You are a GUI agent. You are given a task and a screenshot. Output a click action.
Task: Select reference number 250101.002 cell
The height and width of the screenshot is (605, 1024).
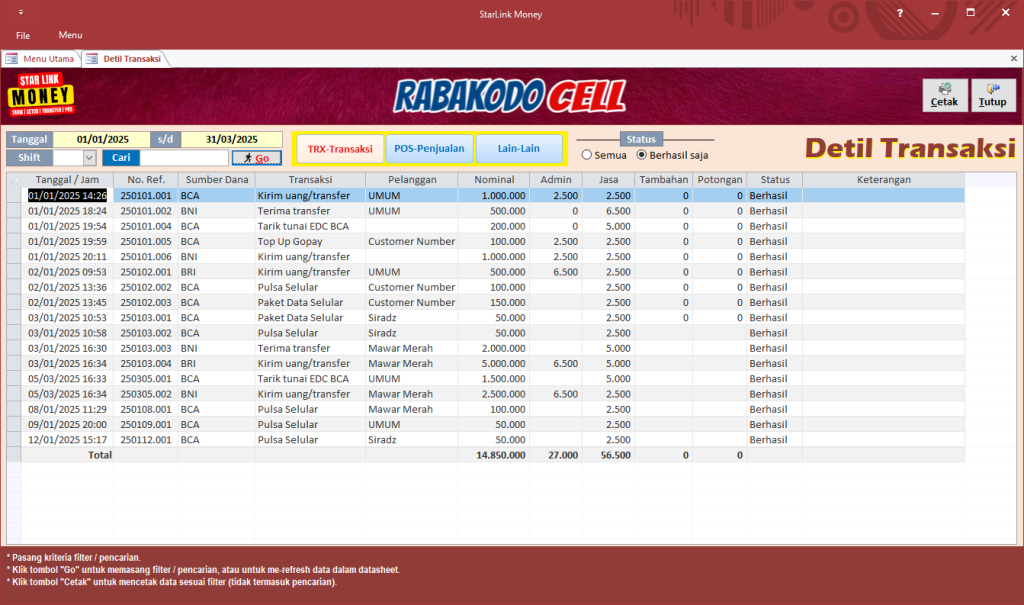click(146, 211)
